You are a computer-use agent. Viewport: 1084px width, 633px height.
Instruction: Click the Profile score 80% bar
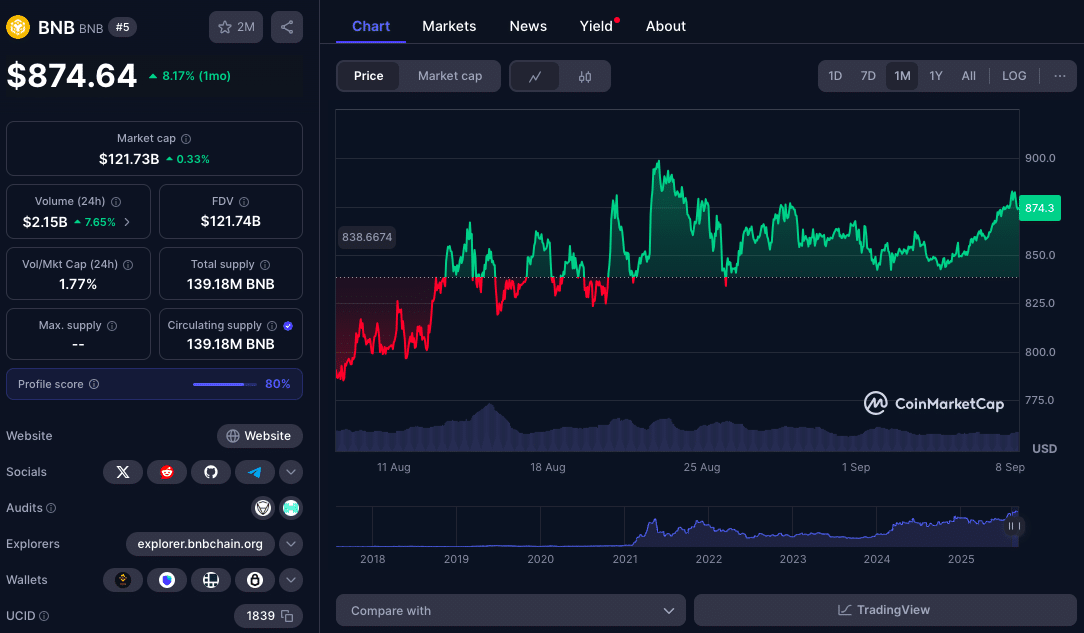(225, 384)
